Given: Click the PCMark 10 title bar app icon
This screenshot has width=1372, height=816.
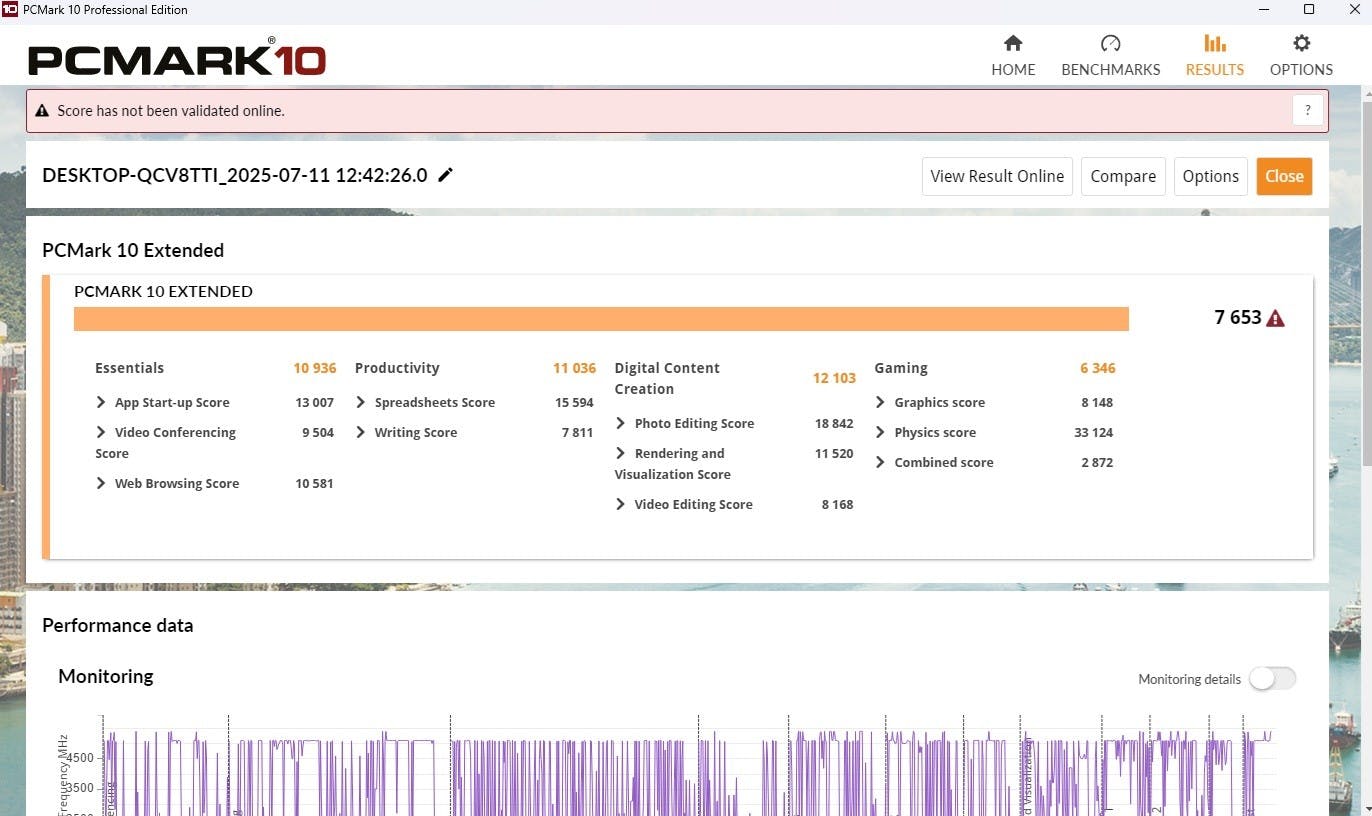Looking at the screenshot, I should click(9, 9).
